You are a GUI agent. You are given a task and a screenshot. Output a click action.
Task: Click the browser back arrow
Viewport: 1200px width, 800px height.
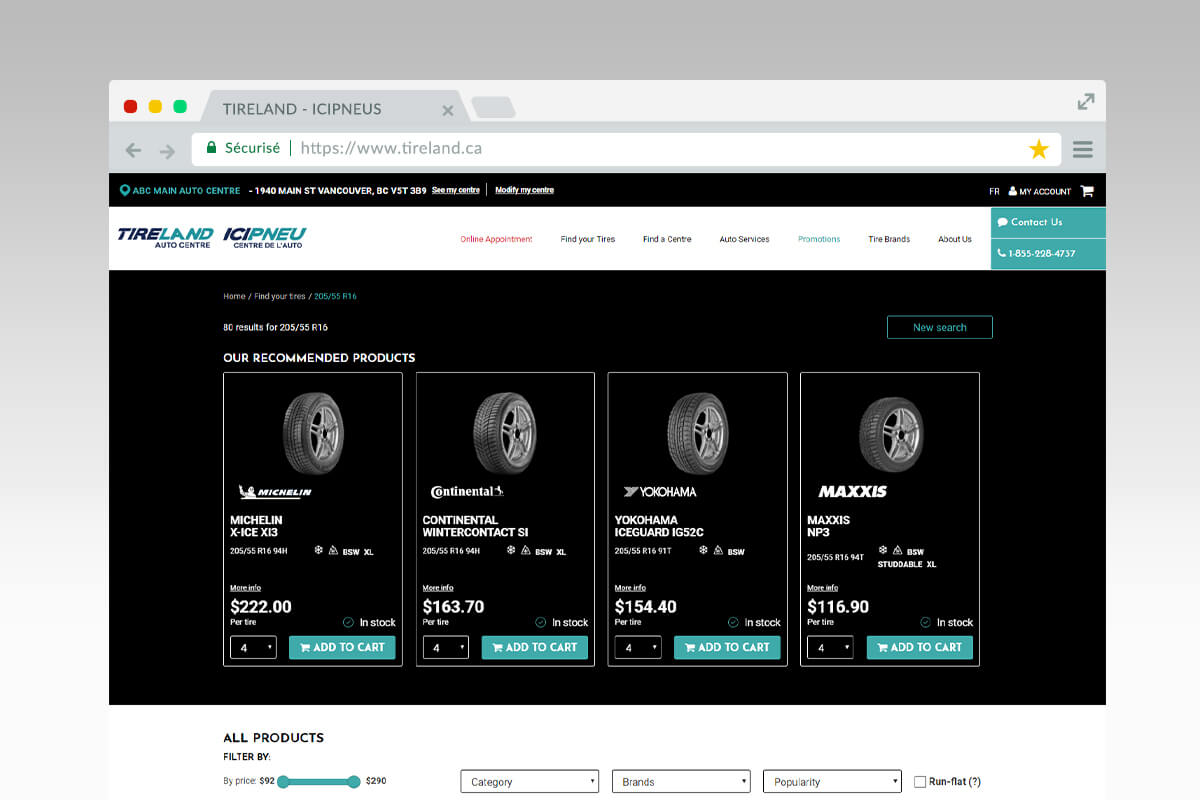[133, 150]
